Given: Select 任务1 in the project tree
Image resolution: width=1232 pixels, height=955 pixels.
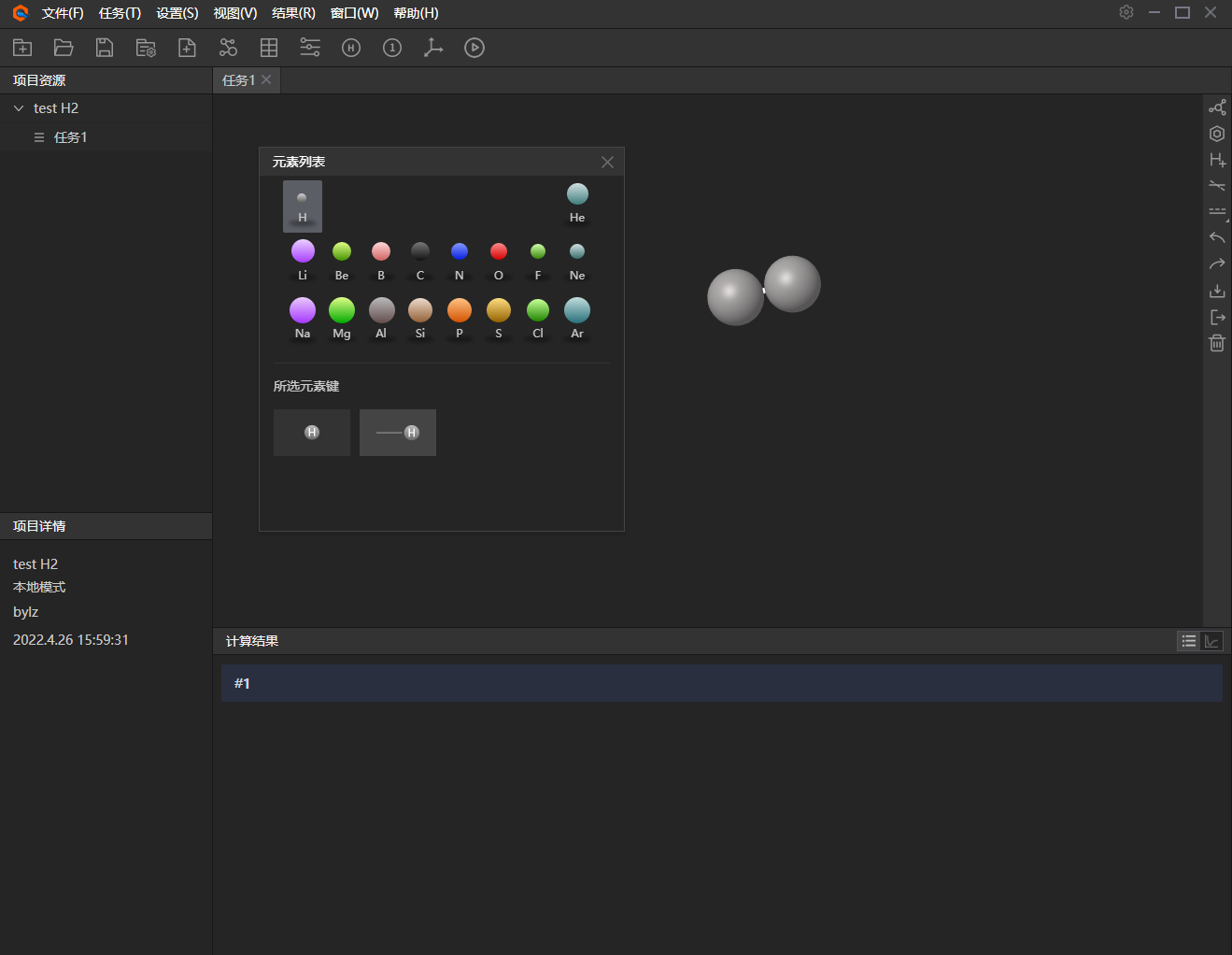Looking at the screenshot, I should click(x=70, y=137).
